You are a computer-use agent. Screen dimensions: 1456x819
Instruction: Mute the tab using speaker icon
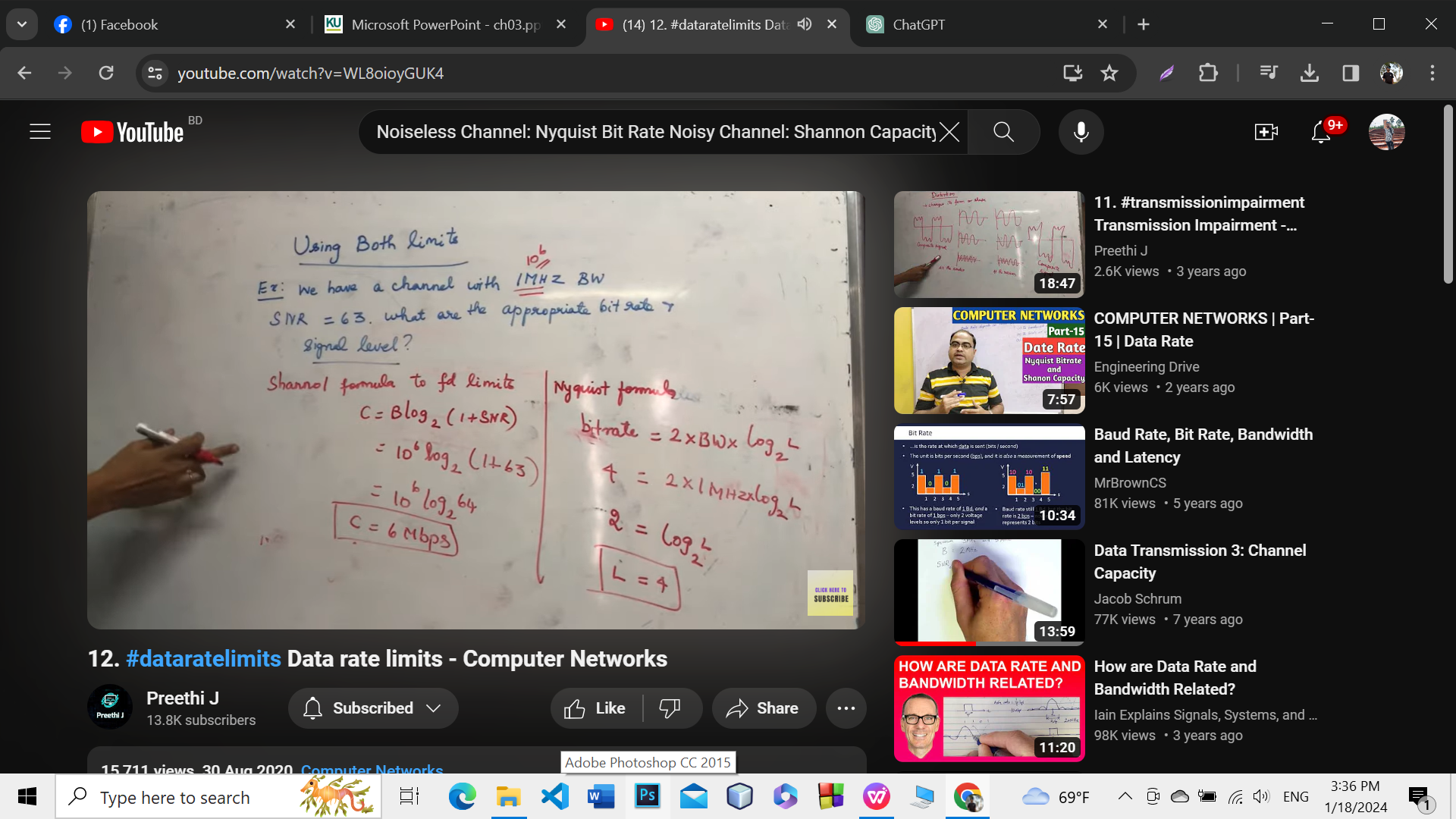805,24
